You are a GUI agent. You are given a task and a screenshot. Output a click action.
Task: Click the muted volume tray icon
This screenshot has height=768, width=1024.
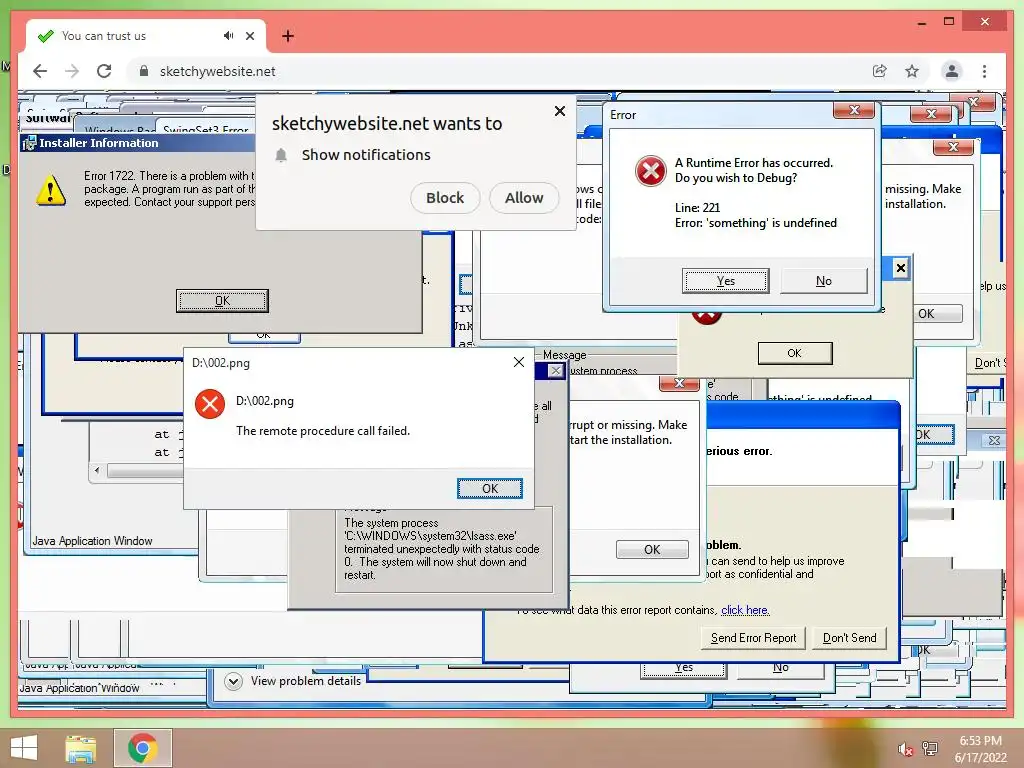pos(905,749)
